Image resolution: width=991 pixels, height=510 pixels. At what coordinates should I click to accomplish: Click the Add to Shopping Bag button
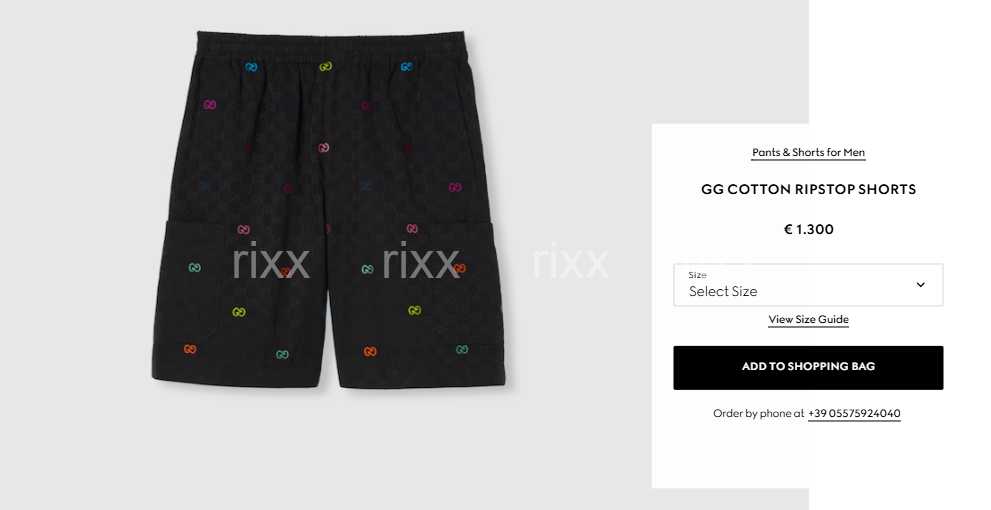(x=808, y=367)
